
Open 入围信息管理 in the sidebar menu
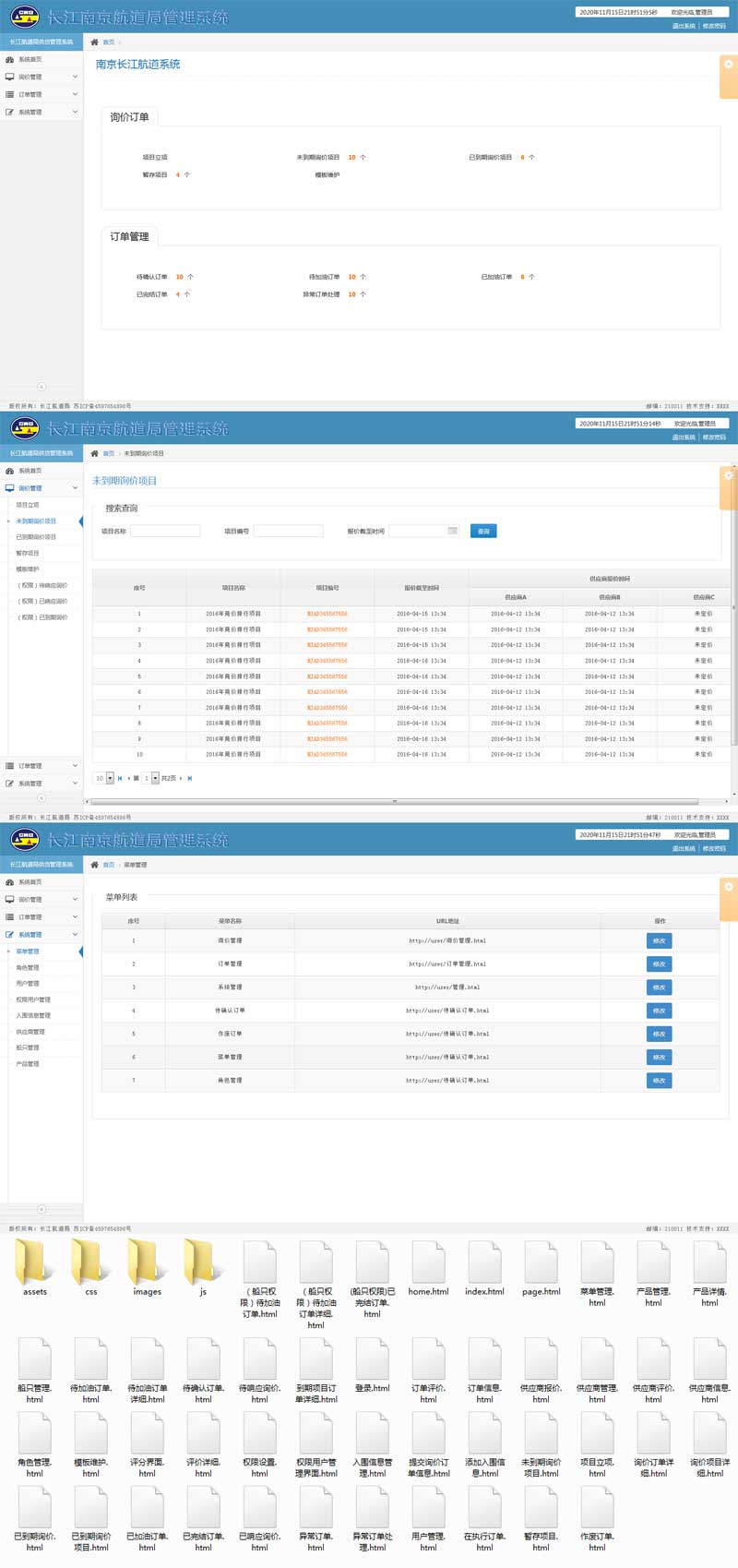(33, 1015)
